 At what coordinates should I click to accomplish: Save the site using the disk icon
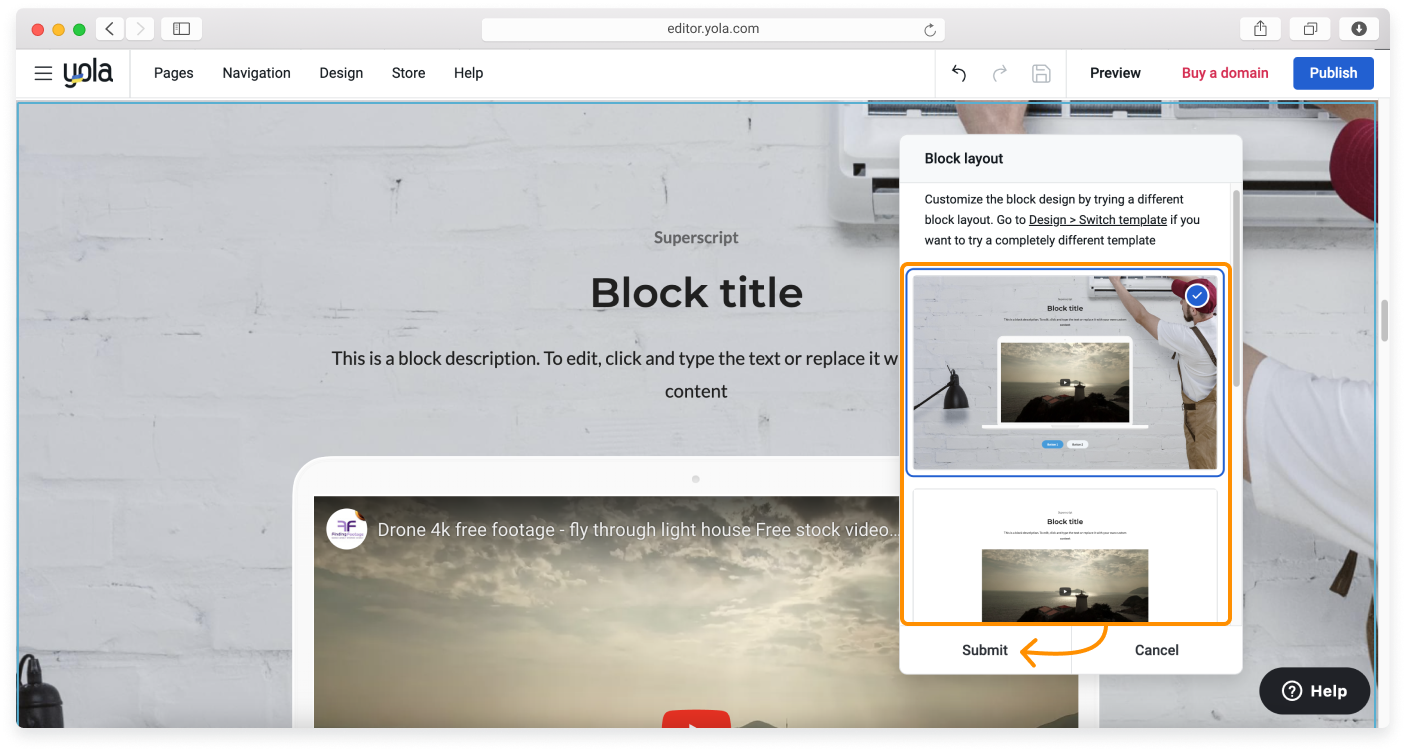(1040, 73)
